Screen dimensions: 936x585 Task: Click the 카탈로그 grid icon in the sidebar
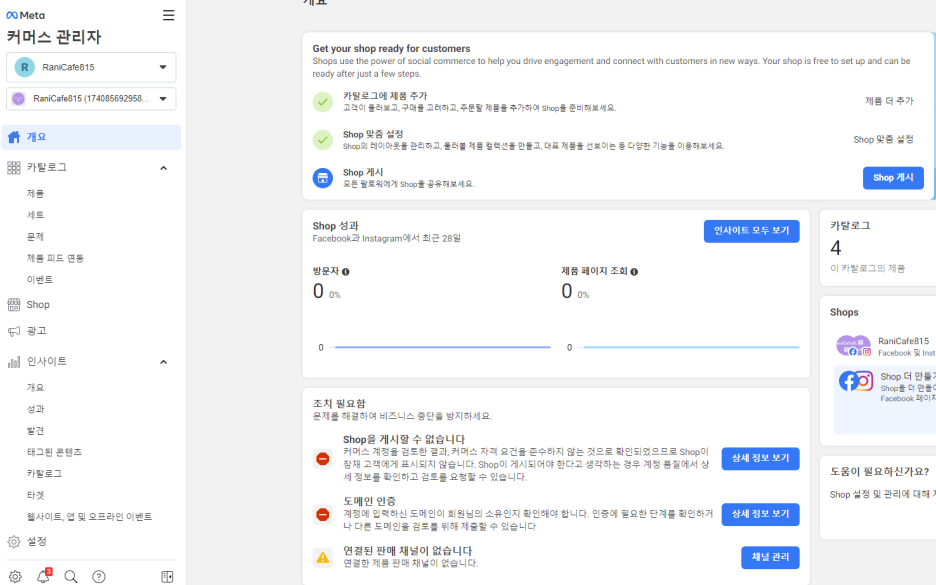14,168
